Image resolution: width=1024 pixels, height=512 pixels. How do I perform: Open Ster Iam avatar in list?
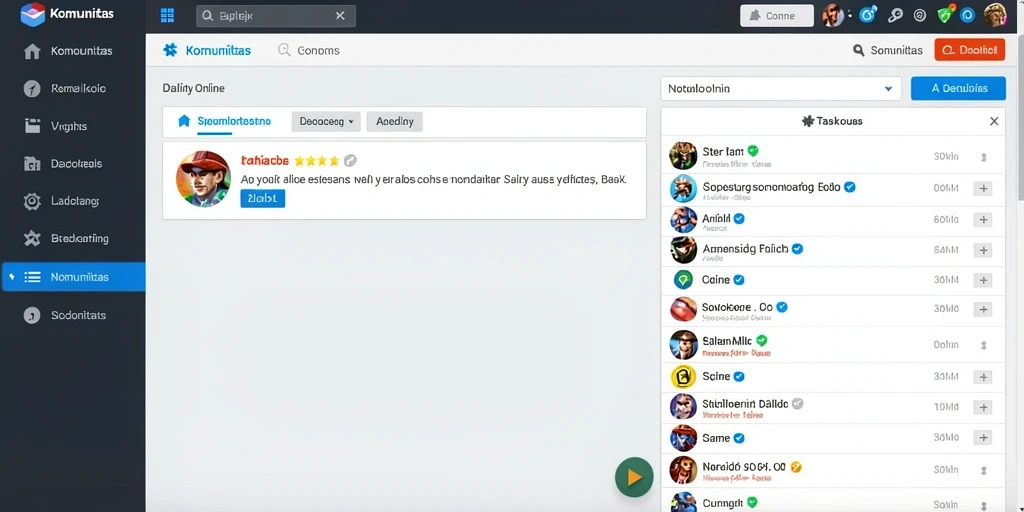tap(683, 156)
